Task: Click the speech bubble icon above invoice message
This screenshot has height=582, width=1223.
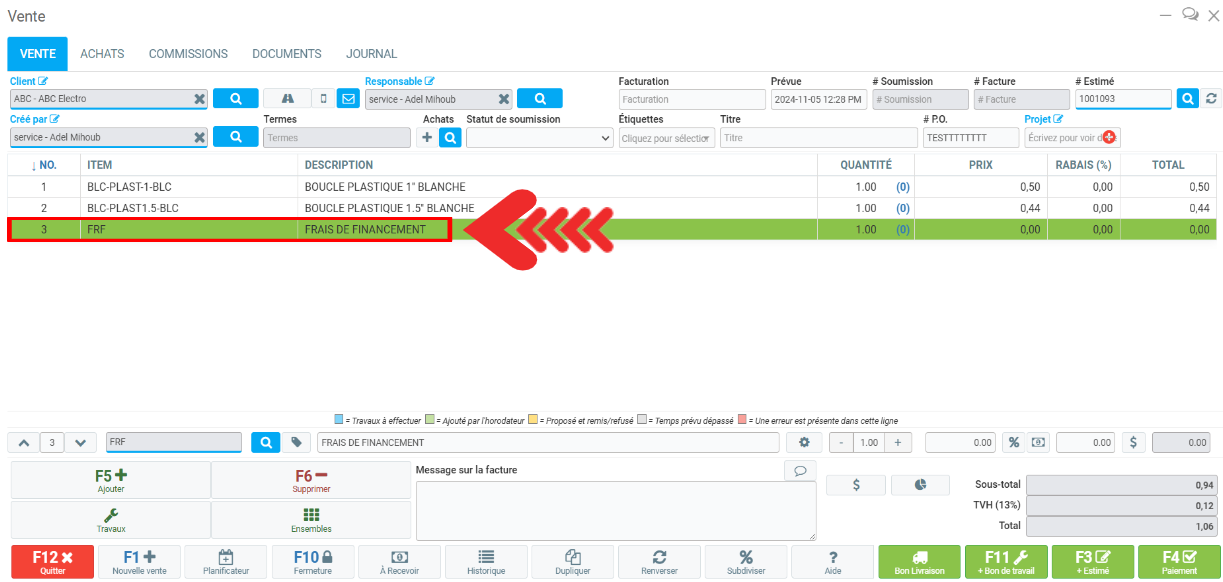Action: coord(800,470)
